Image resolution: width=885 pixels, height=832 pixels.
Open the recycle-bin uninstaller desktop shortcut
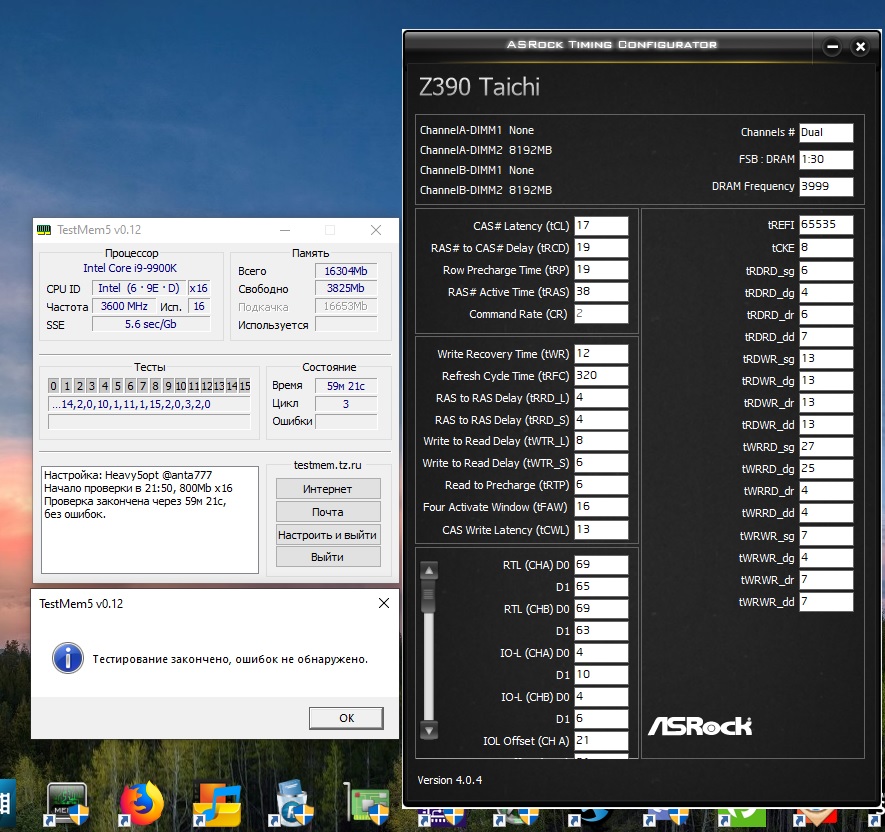[x=292, y=804]
